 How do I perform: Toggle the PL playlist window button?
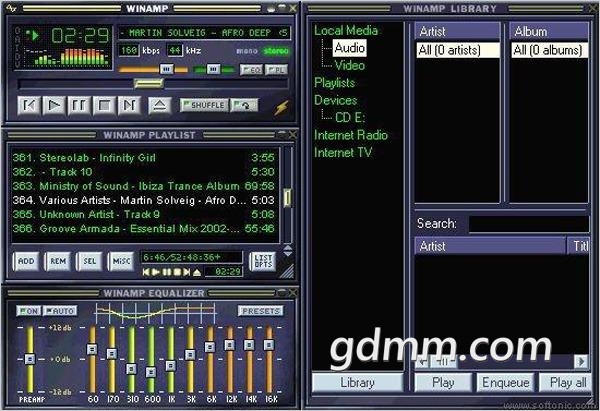tap(276, 70)
